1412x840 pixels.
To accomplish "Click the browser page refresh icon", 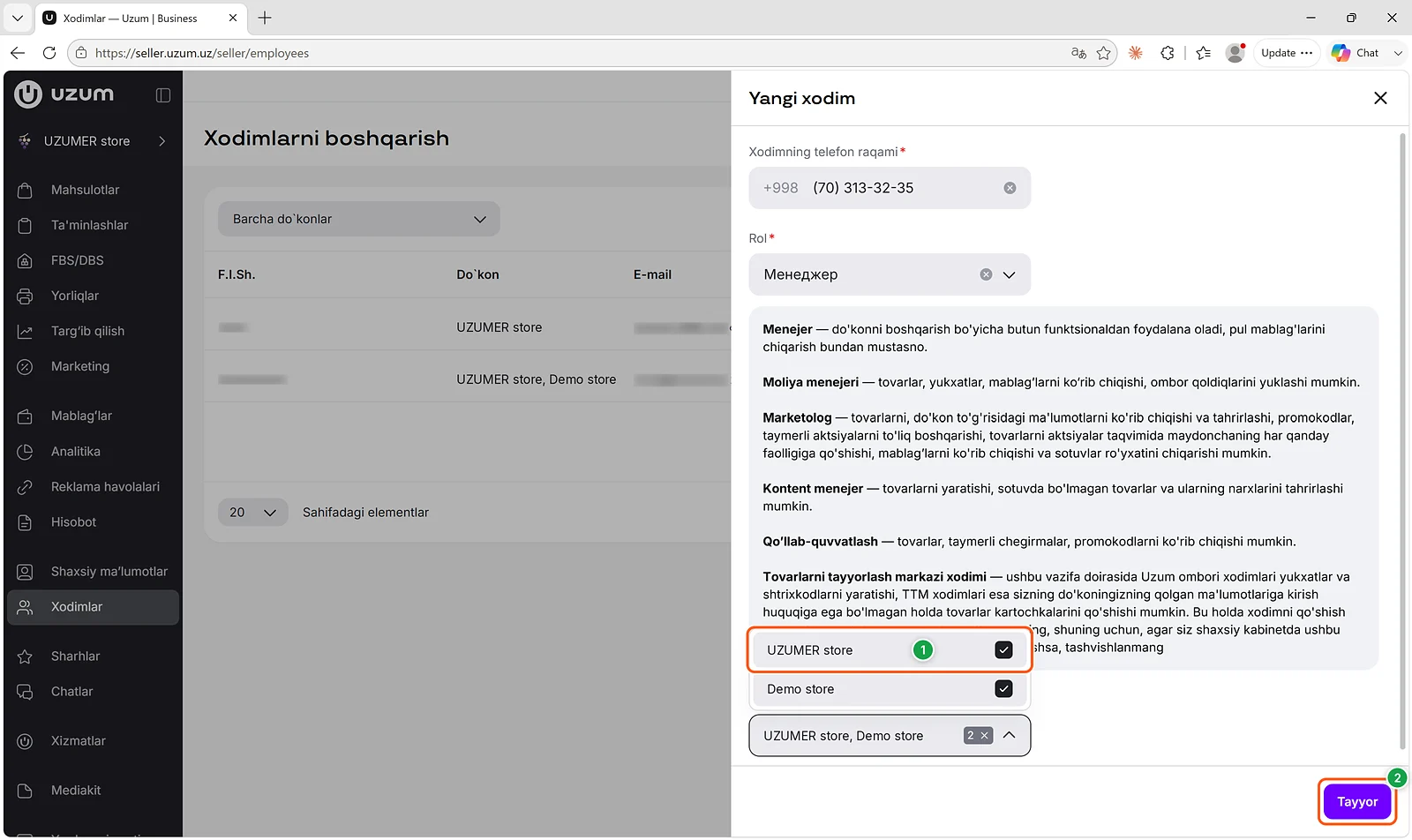I will pos(49,53).
